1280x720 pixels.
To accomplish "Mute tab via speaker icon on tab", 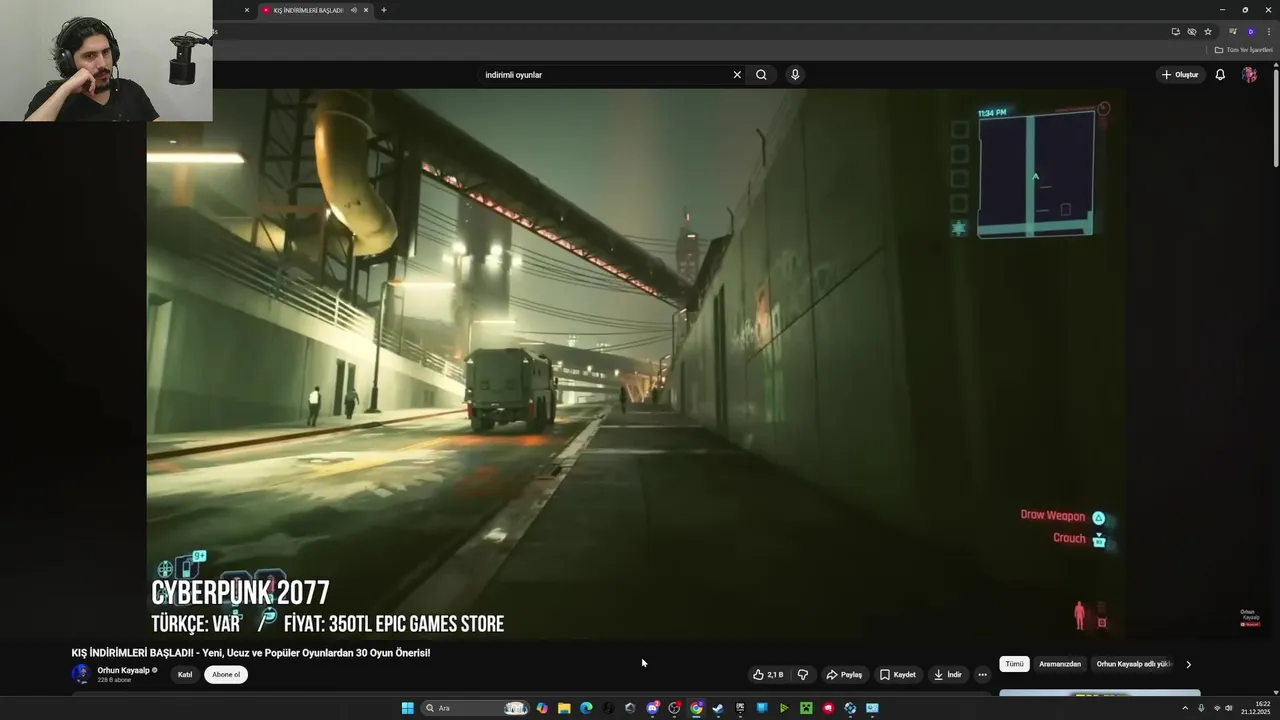I will coord(353,10).
